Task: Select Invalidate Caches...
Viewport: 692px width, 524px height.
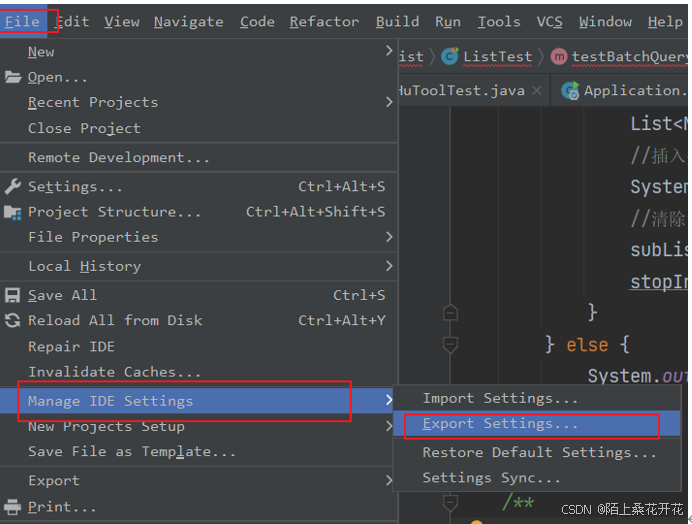Action: (x=199, y=372)
